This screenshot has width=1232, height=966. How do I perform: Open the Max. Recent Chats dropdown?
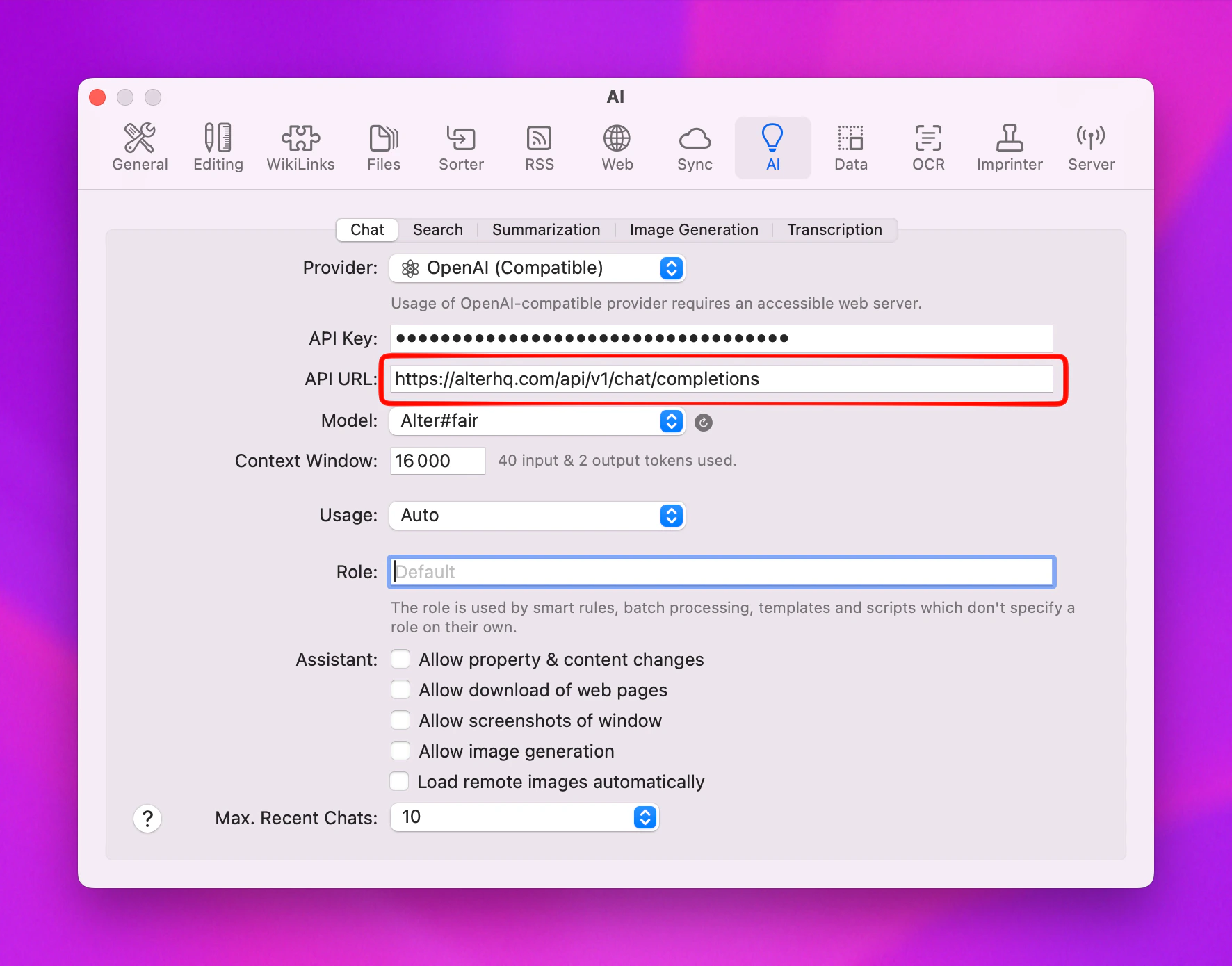click(x=524, y=817)
